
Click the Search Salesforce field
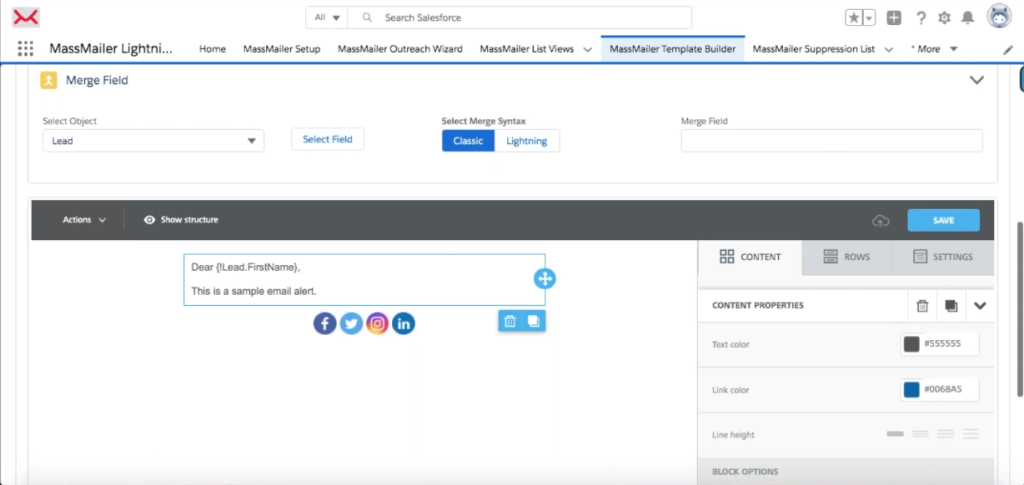[519, 18]
